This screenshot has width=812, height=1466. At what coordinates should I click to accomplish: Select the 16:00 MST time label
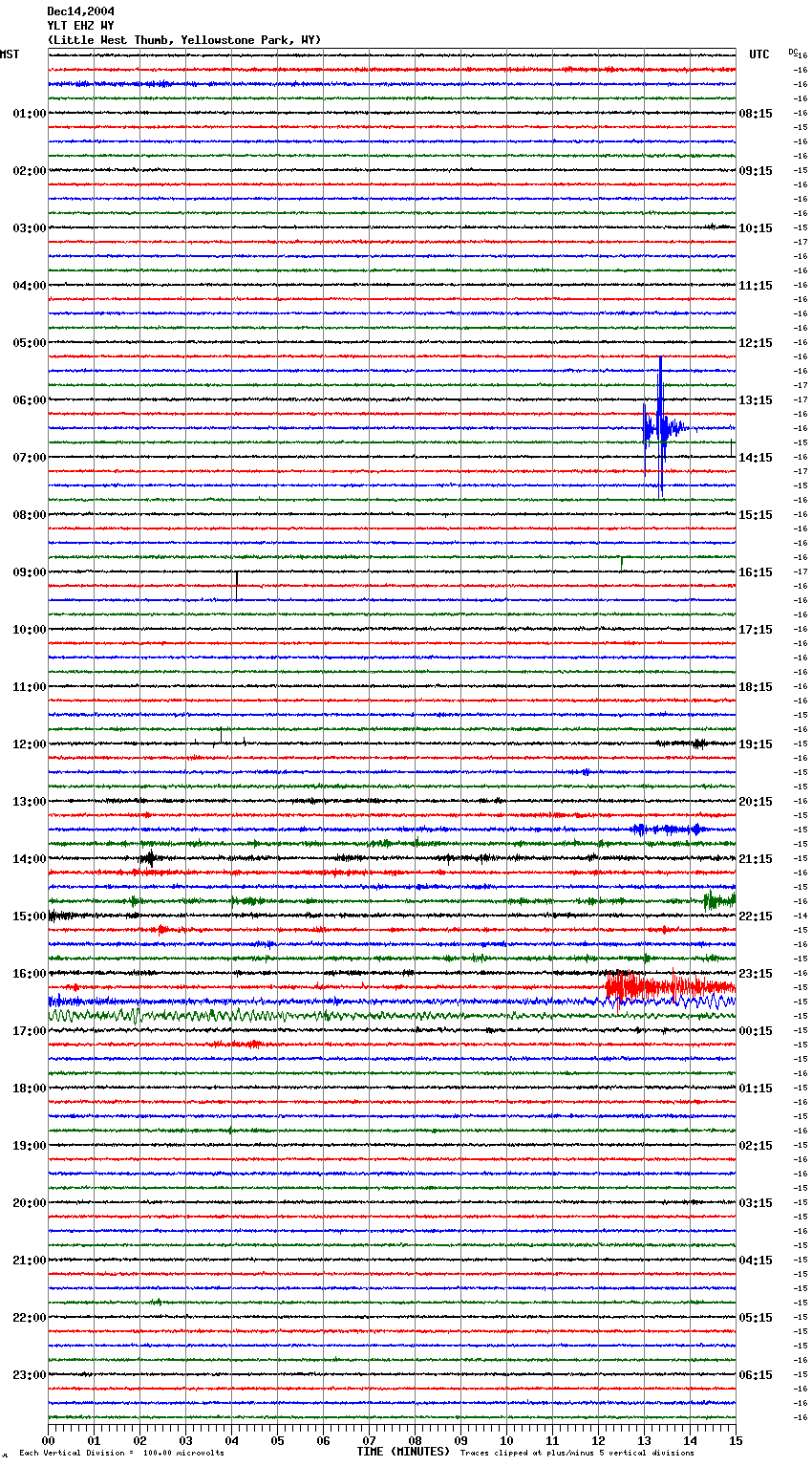coord(30,974)
